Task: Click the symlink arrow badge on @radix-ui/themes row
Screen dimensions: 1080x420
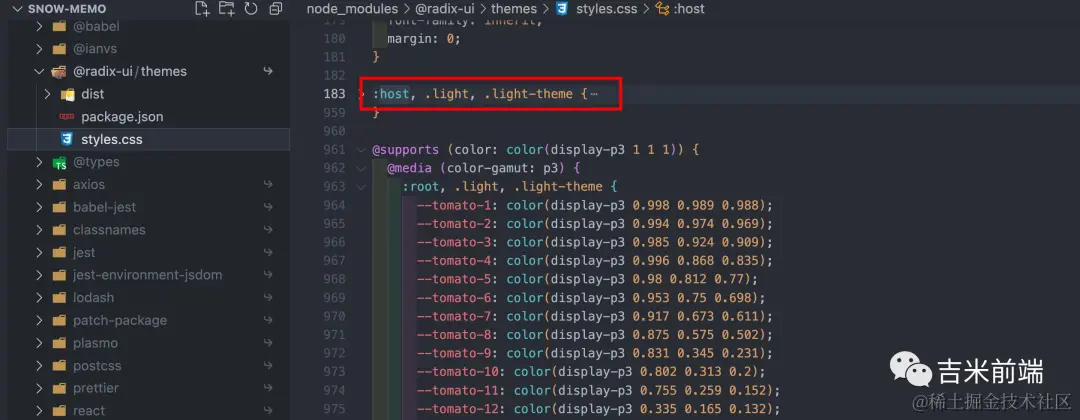Action: click(268, 72)
